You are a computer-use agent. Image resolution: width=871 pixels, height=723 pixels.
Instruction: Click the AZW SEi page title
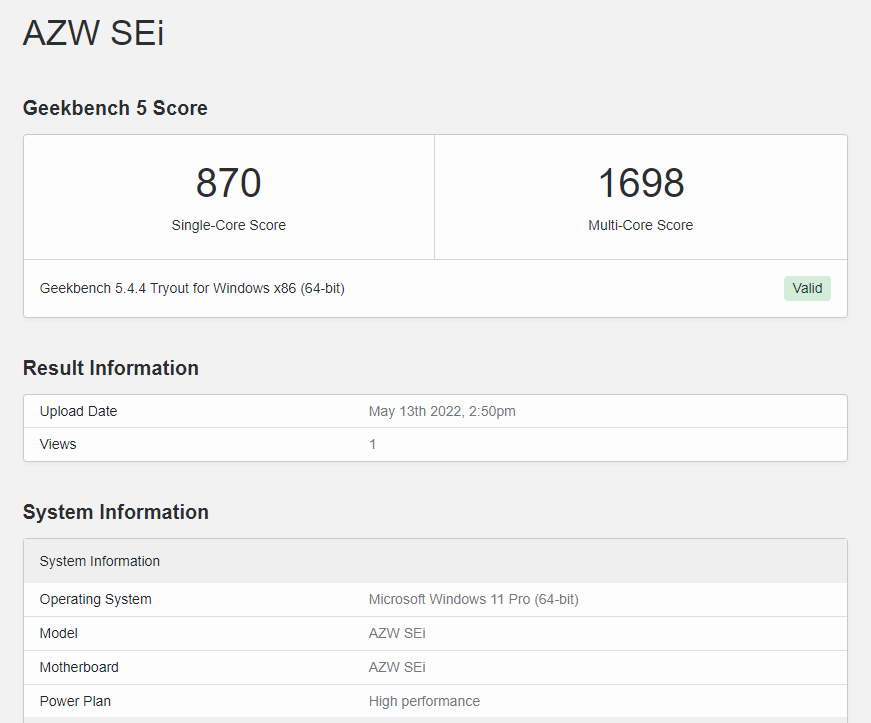pos(93,33)
